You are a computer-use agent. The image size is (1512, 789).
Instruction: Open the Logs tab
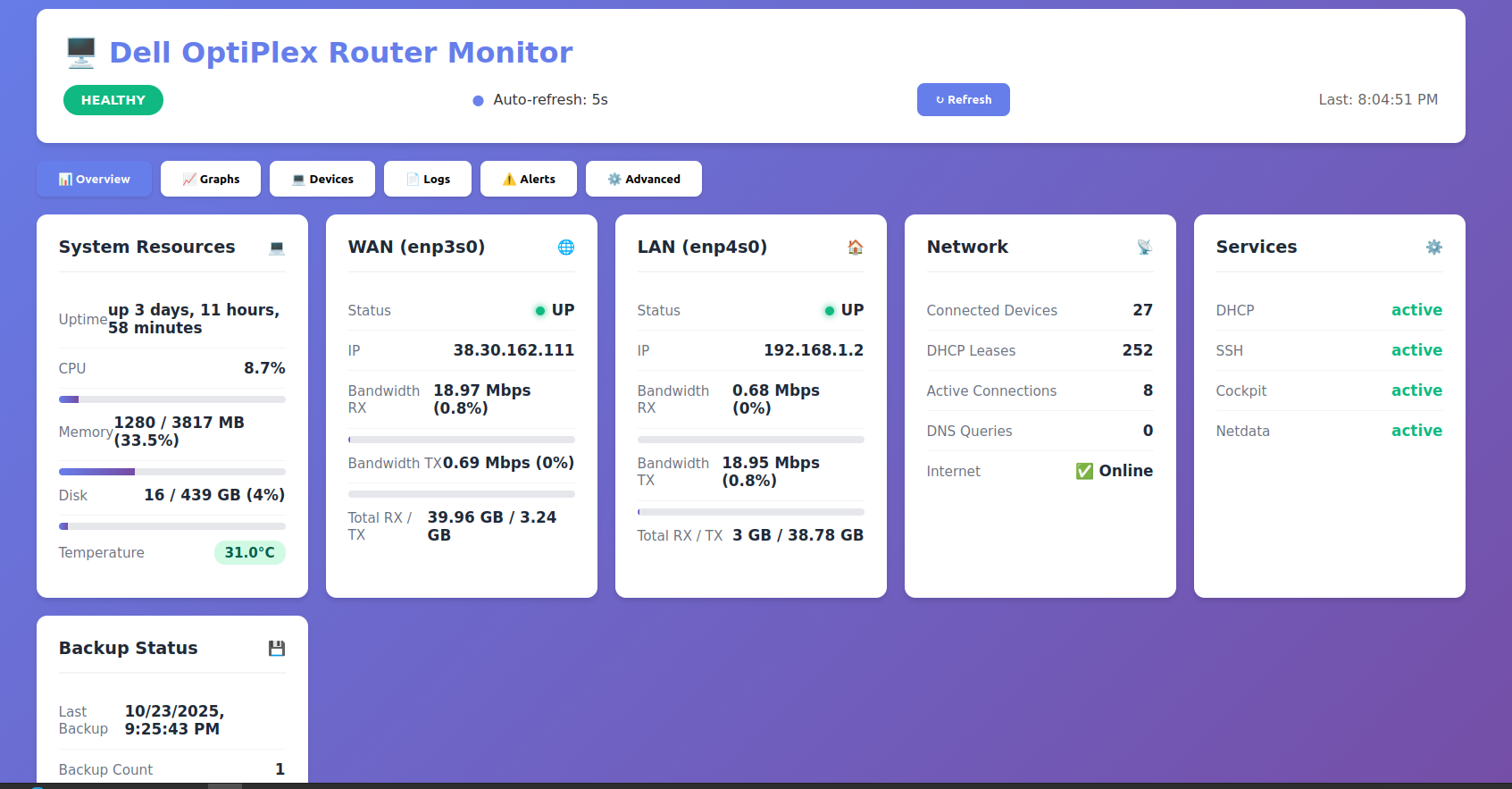coord(428,179)
